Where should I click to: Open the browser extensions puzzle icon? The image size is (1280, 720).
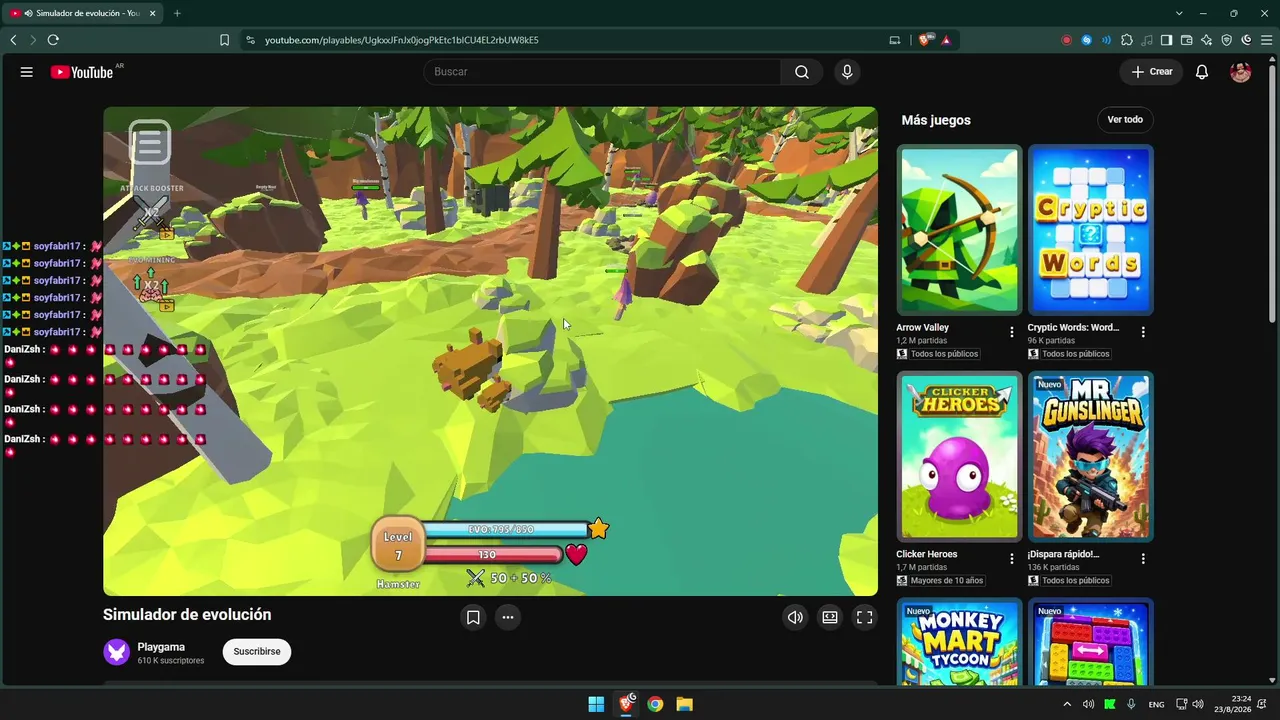coord(1127,40)
